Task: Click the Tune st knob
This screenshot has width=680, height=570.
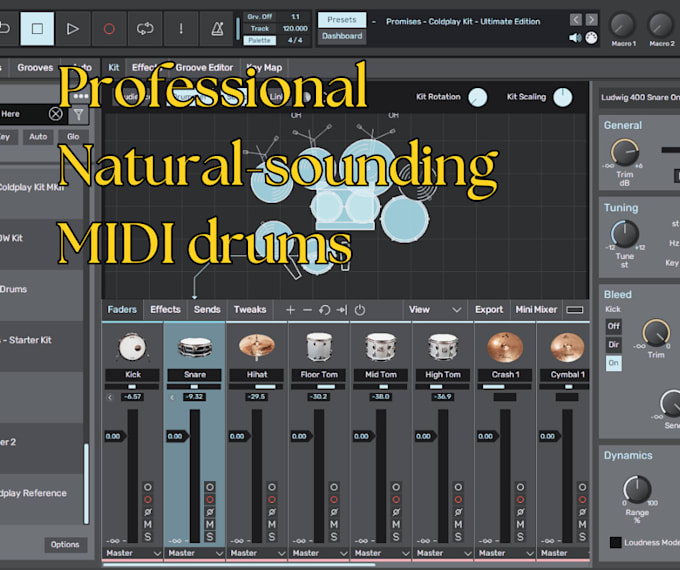Action: (x=625, y=234)
